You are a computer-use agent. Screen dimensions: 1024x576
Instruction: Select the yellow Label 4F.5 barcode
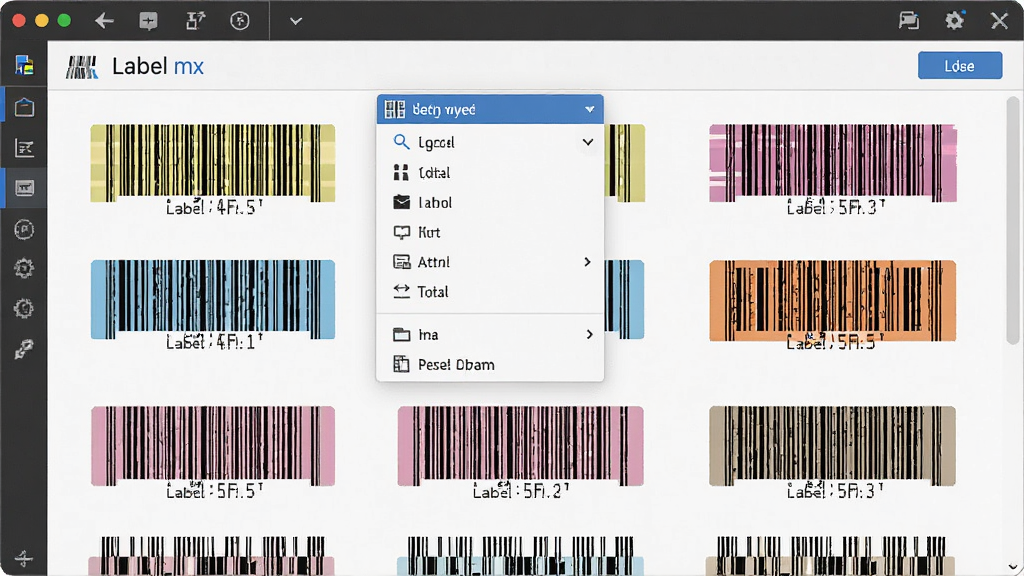[213, 163]
